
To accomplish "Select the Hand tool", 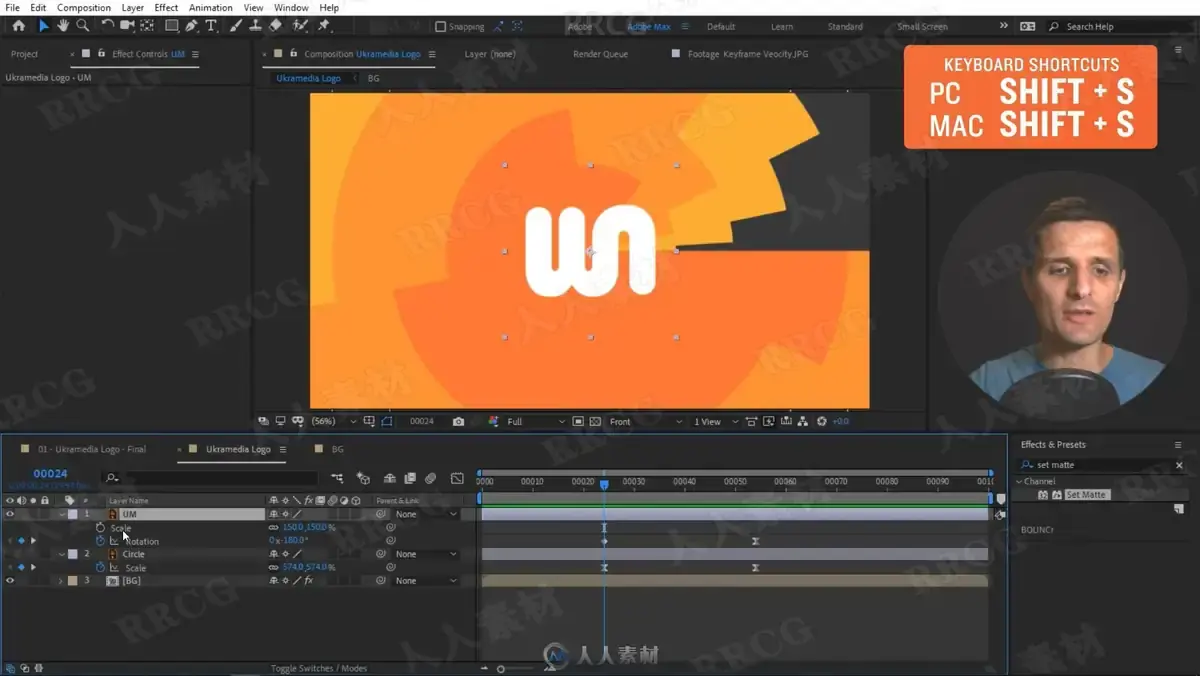I will pos(63,26).
